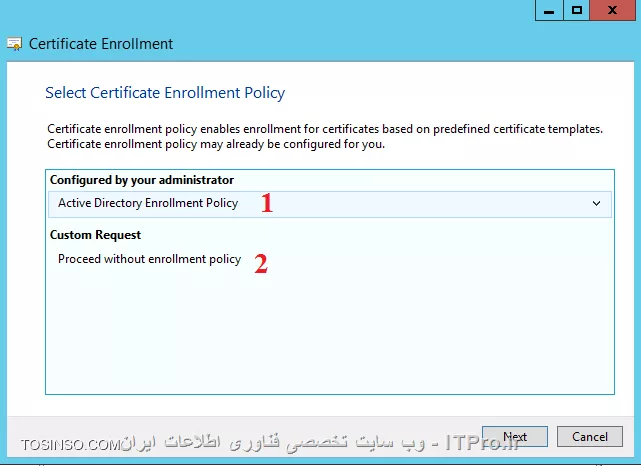
Task: Click the 'Certificate Enrollment' window title text
Action: [x=101, y=44]
